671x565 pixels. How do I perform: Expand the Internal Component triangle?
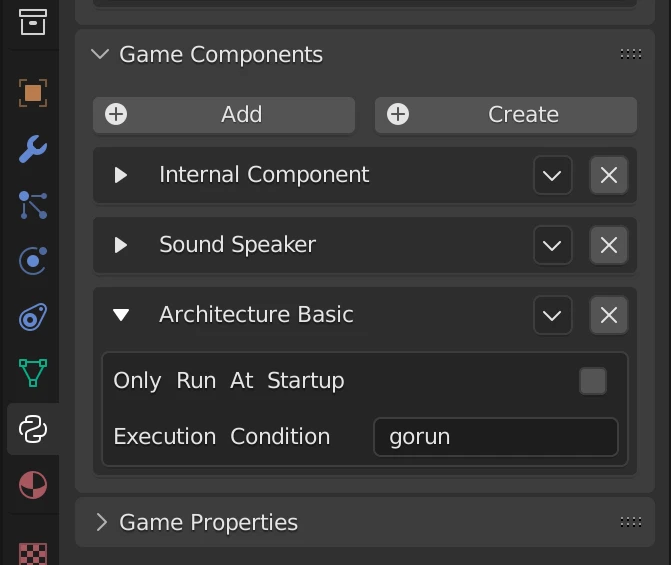[x=121, y=175]
